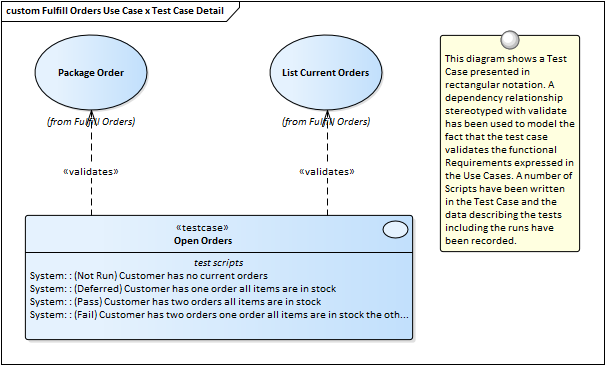Select the Not Run test script line
Screen dimensions: 605x365
tap(149, 276)
